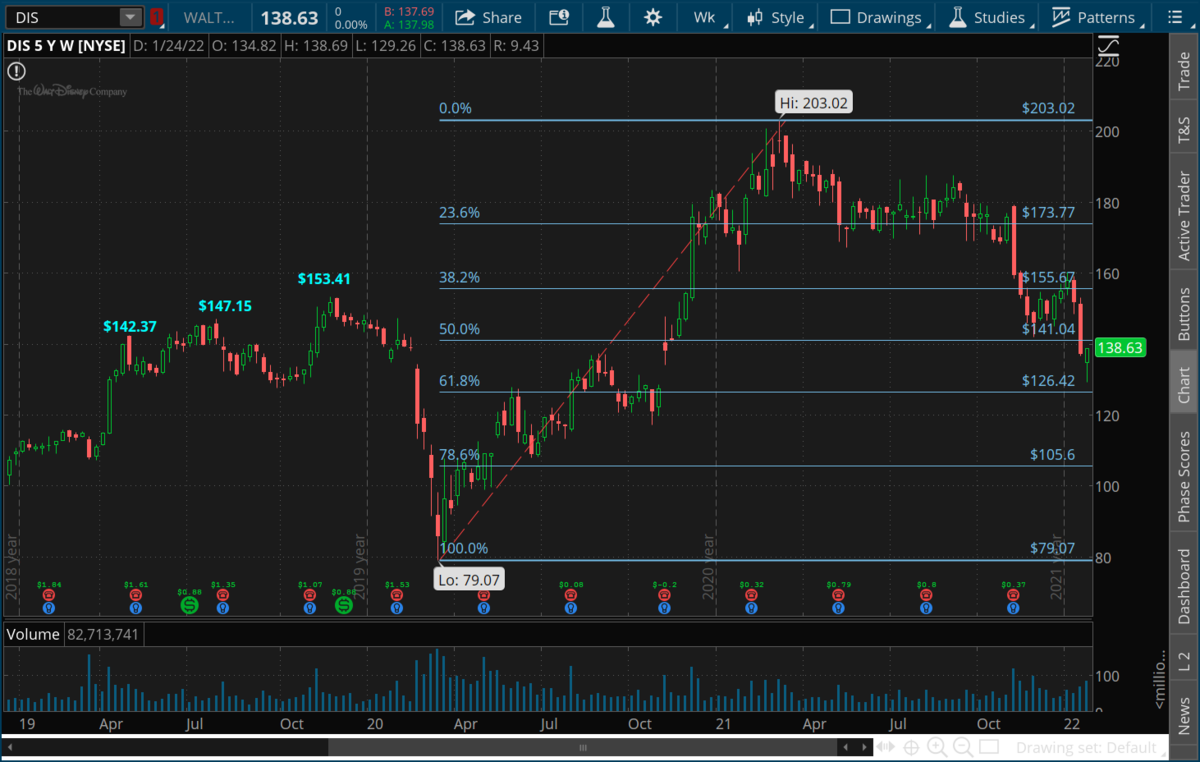Click the WALT... company name text

pos(210,17)
